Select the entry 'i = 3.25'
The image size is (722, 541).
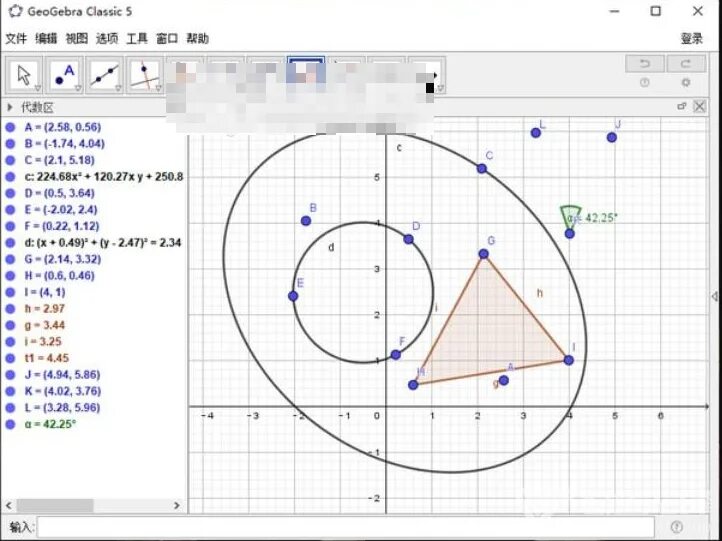[43, 342]
